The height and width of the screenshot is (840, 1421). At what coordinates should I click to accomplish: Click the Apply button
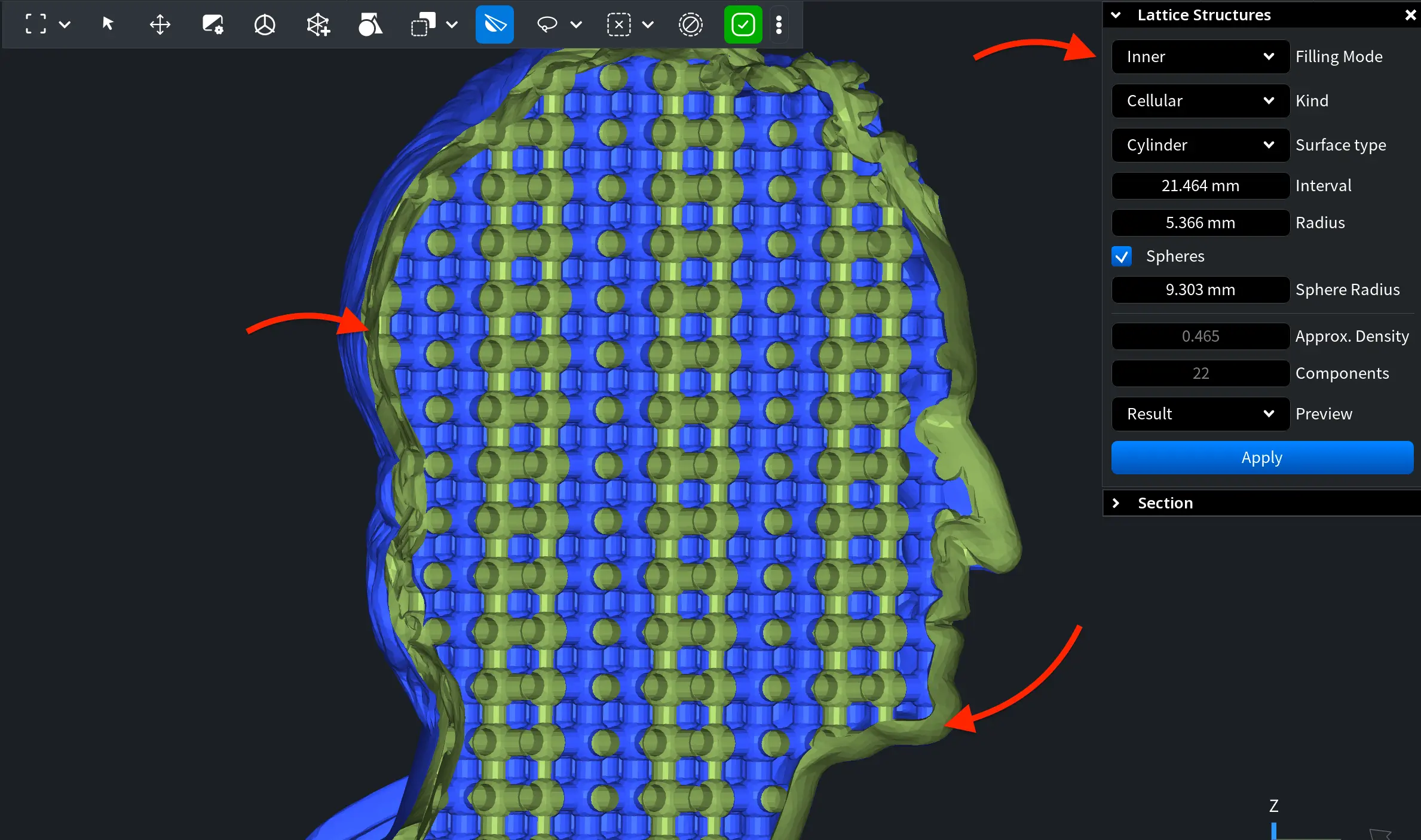(1261, 457)
